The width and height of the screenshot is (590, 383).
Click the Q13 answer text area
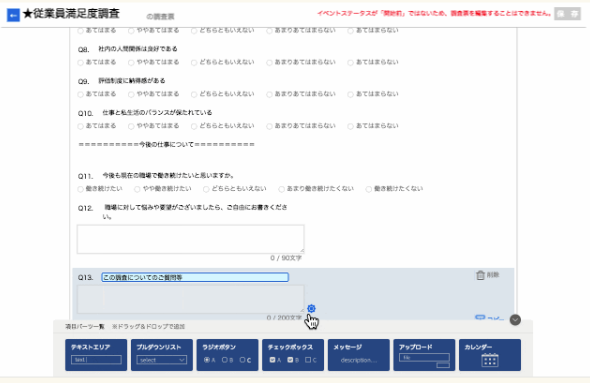point(190,299)
